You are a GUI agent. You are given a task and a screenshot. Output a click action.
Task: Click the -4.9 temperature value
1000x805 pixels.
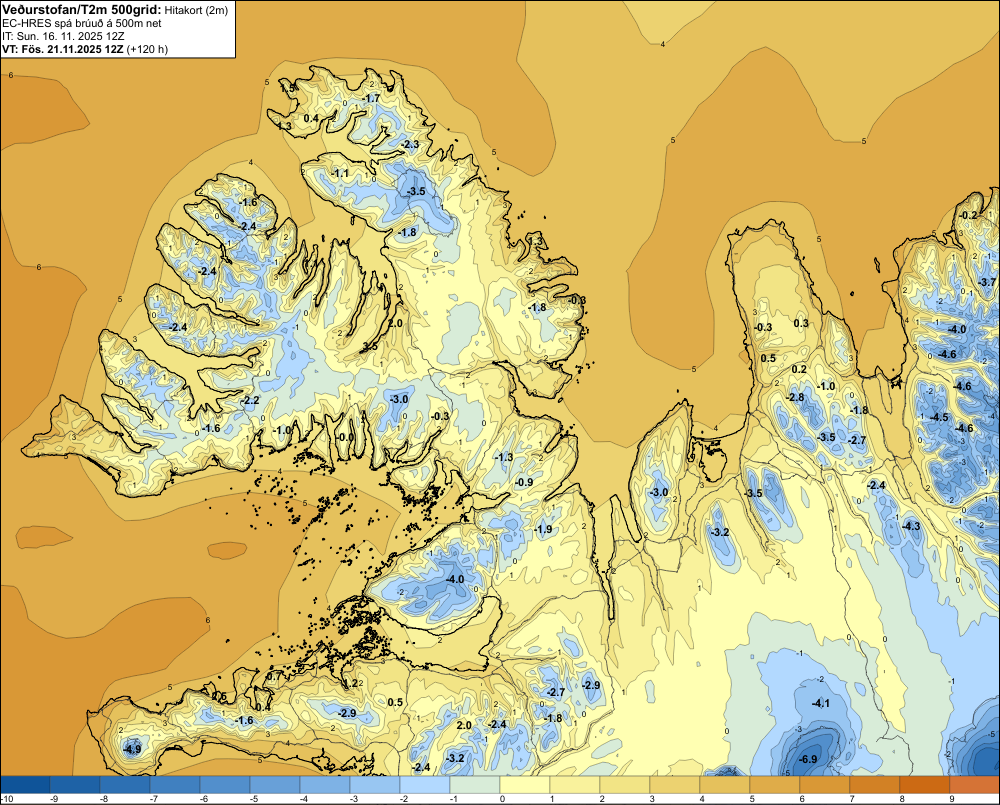click(x=132, y=750)
